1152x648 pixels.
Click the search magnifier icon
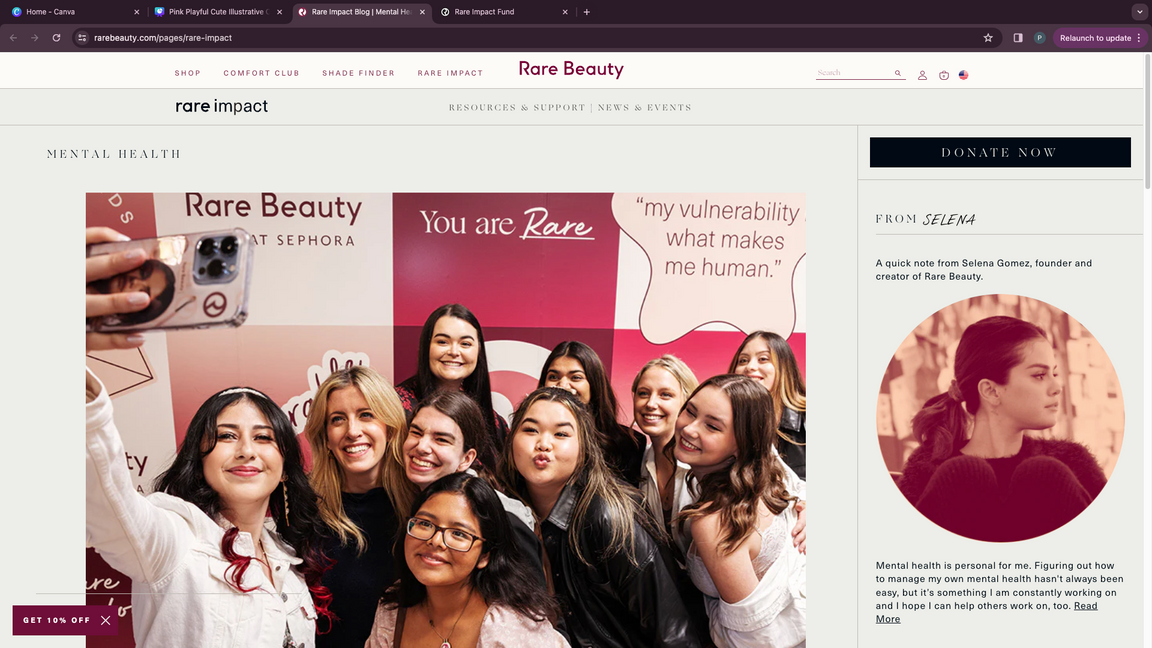898,73
